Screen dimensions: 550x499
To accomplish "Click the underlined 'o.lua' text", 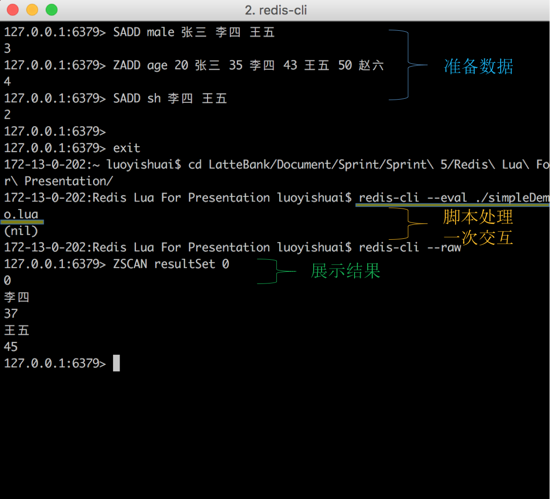I will 21,214.
